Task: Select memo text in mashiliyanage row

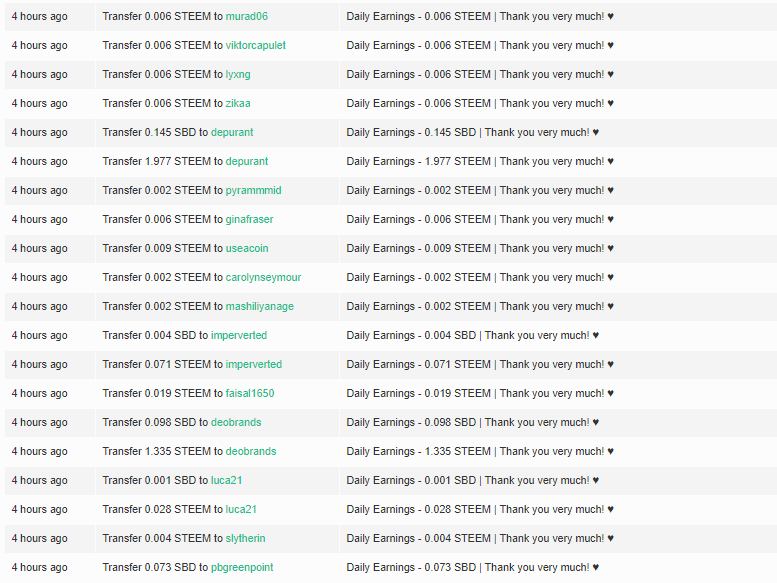Action: (x=480, y=307)
